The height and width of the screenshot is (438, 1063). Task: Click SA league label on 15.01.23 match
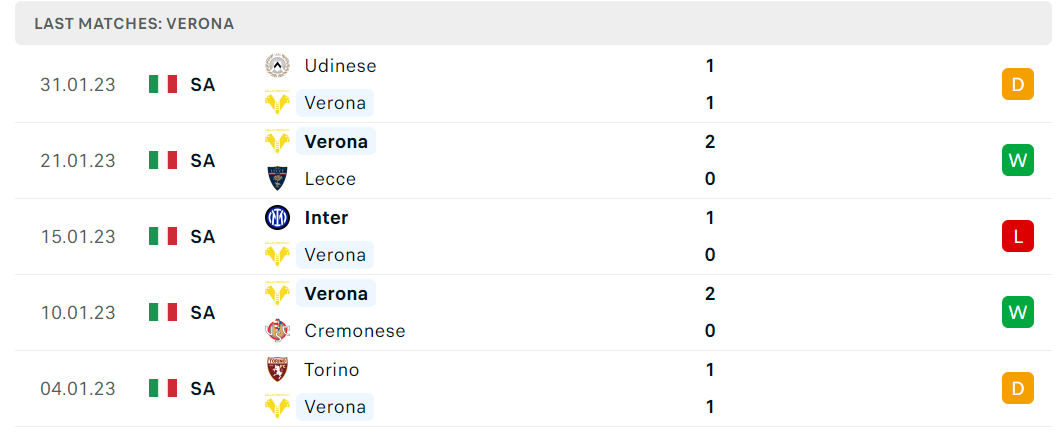point(202,237)
